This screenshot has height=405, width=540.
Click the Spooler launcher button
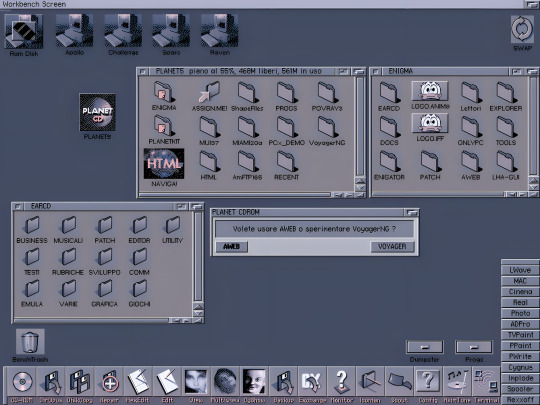[x=520, y=389]
